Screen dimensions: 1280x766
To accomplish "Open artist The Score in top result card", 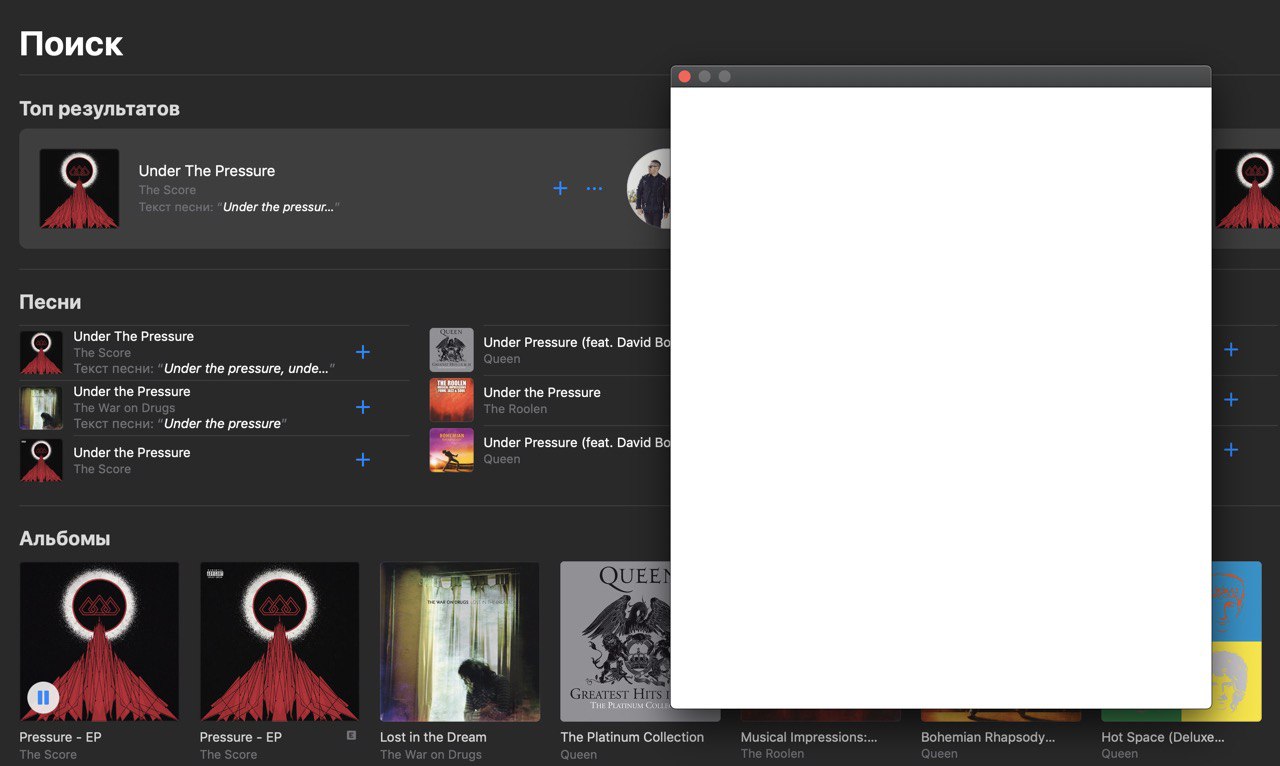I will [167, 190].
